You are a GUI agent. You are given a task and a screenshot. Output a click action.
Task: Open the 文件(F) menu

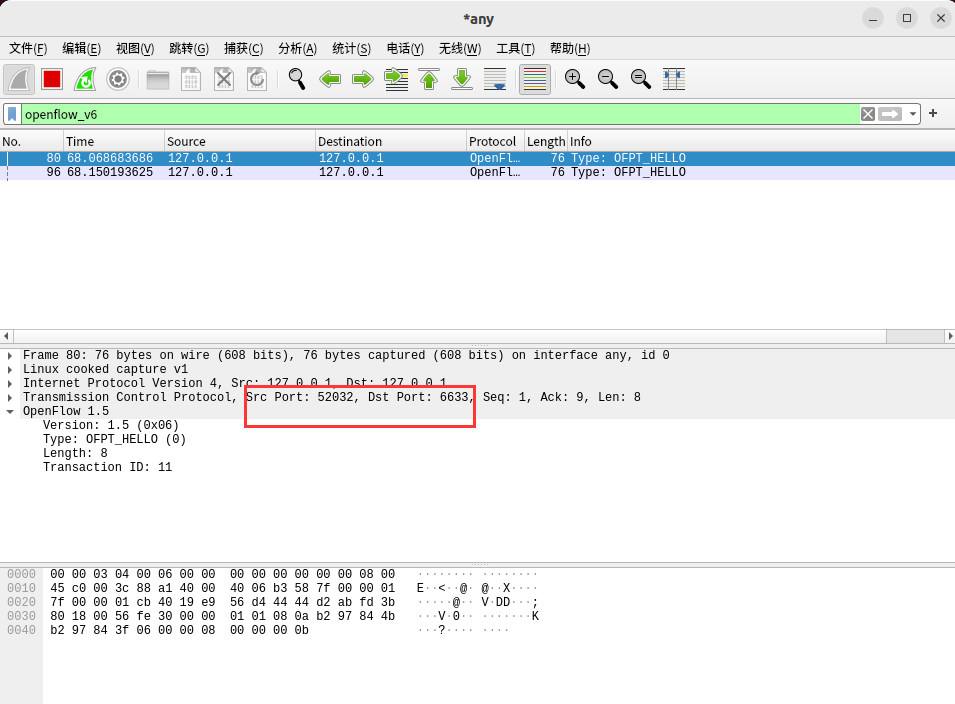point(28,49)
